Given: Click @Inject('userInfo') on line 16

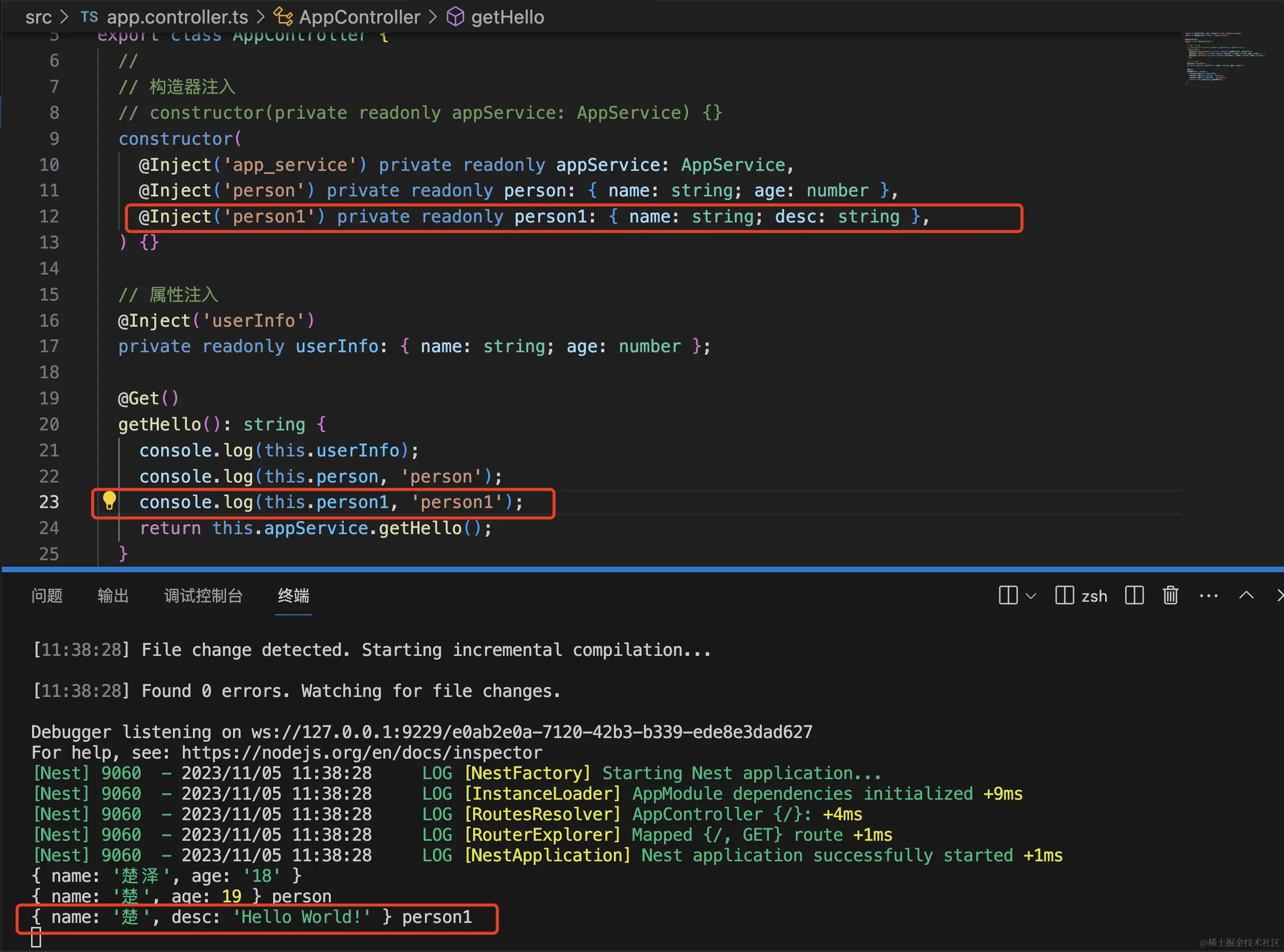Looking at the screenshot, I should [217, 320].
